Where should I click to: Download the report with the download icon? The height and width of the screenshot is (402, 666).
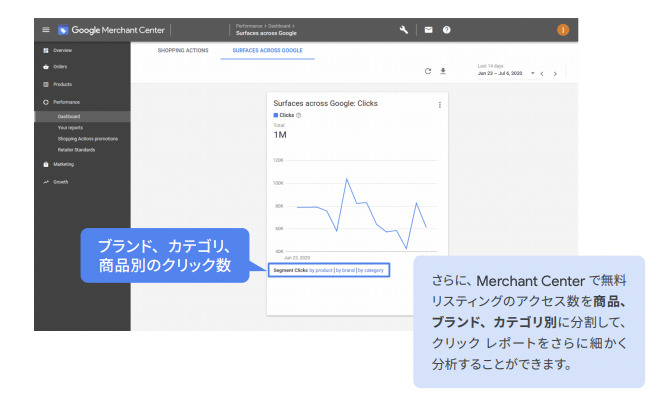coord(443,71)
